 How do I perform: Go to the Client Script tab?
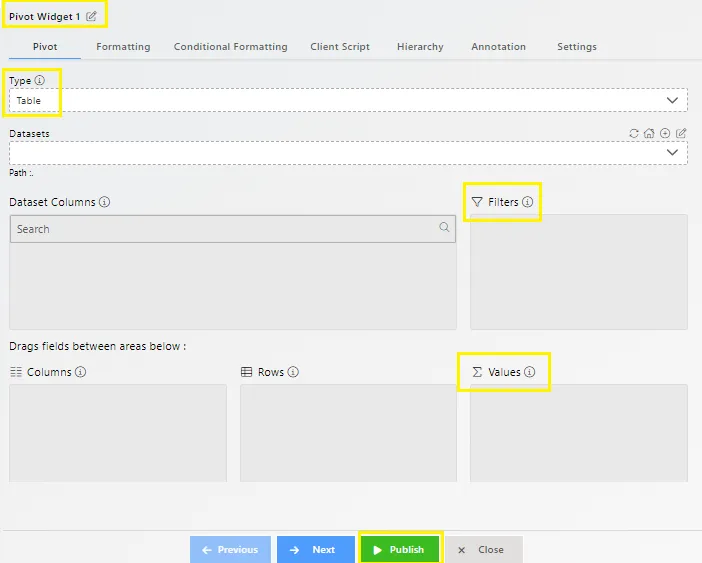[340, 47]
